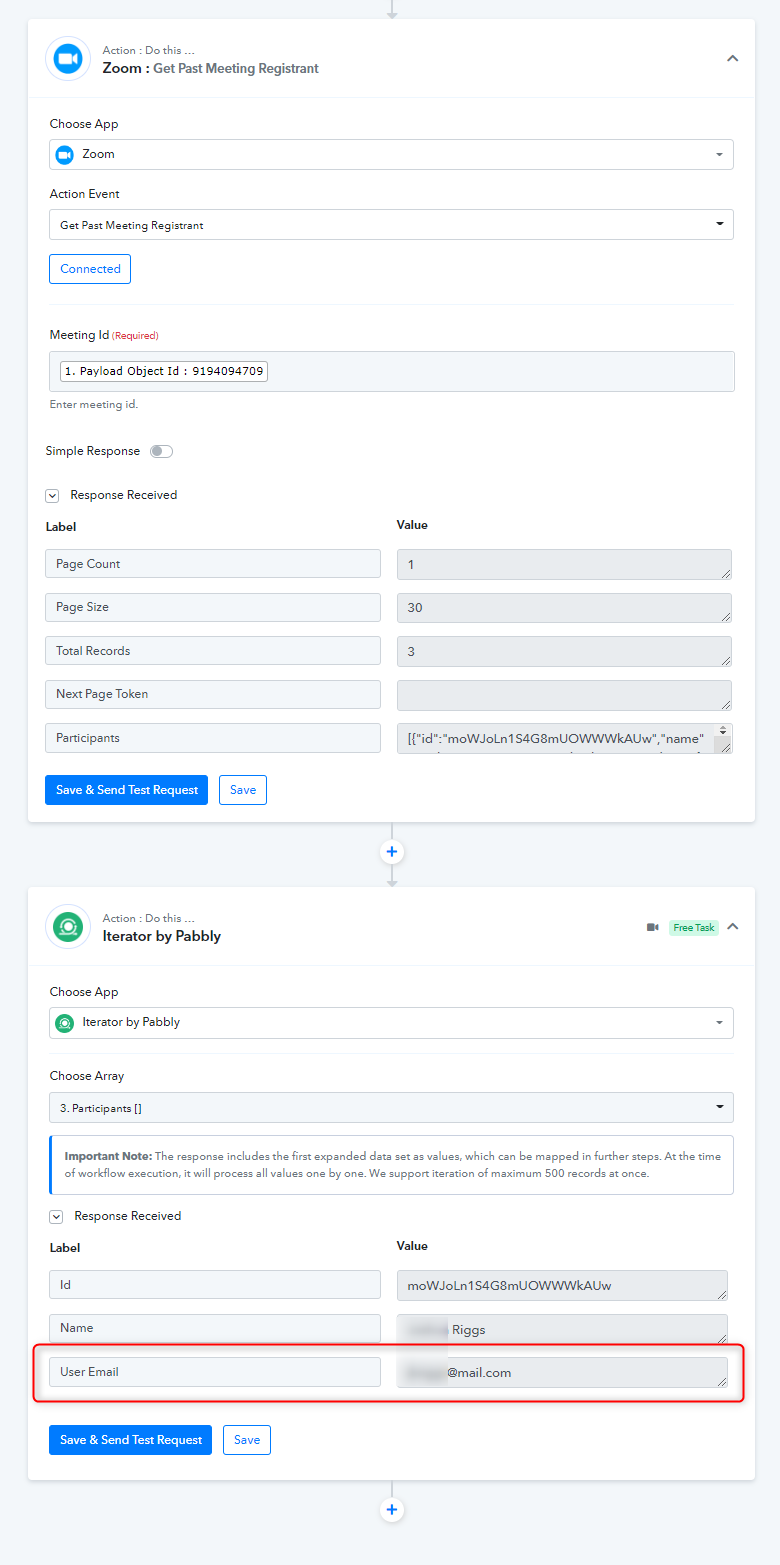Click the Total Records value 3
The image size is (780, 1565).
pyautogui.click(x=564, y=651)
